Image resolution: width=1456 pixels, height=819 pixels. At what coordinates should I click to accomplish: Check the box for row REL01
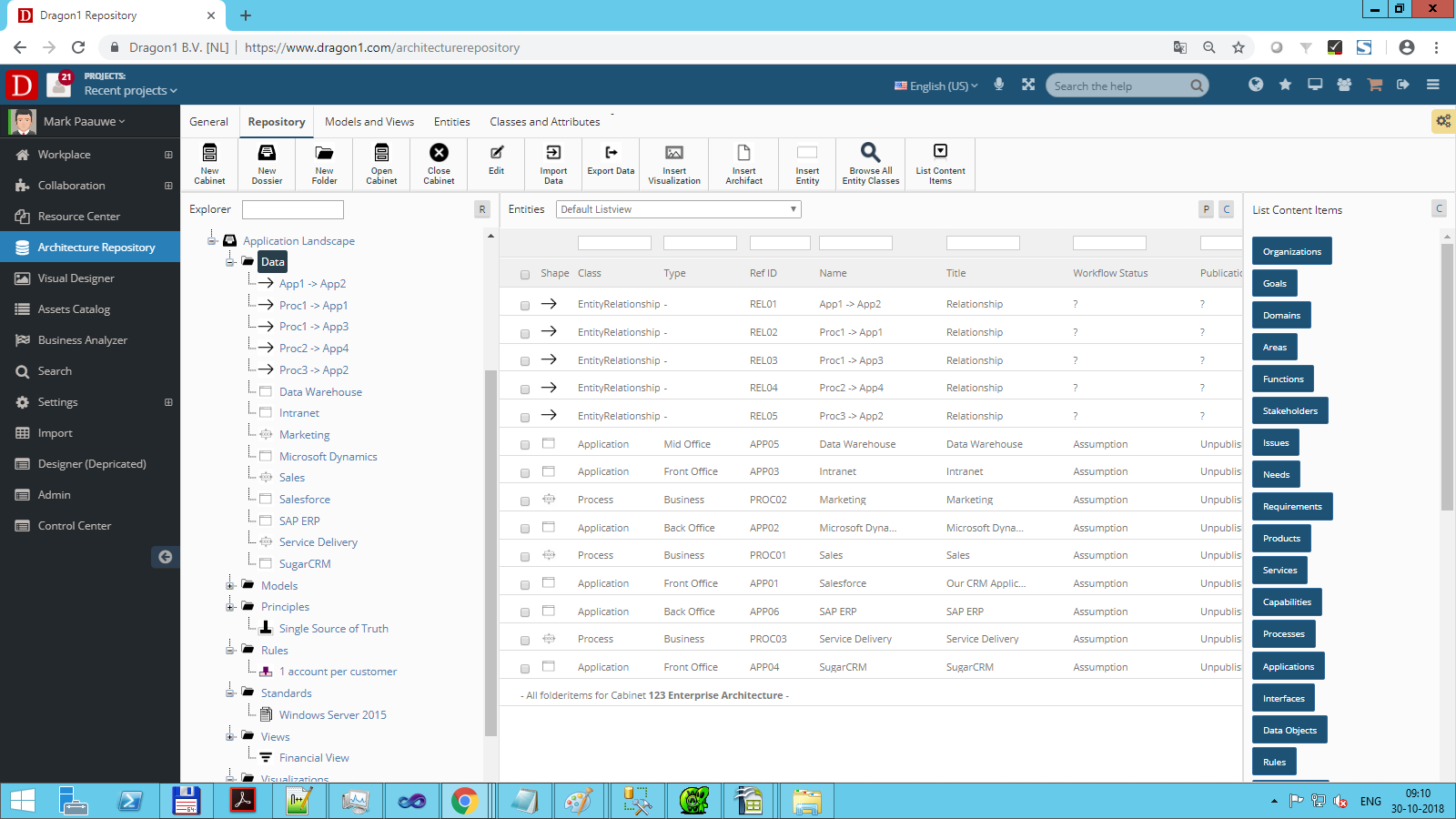tap(525, 306)
